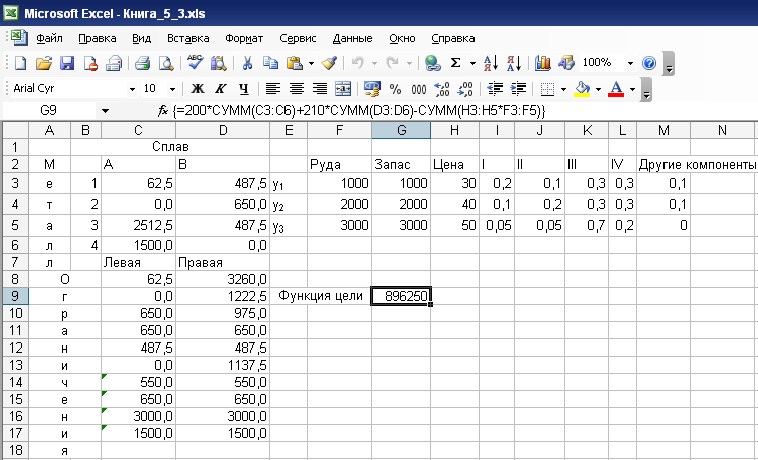The width and height of the screenshot is (758, 460).
Task: Open a file with the folder icon
Action: [x=44, y=63]
